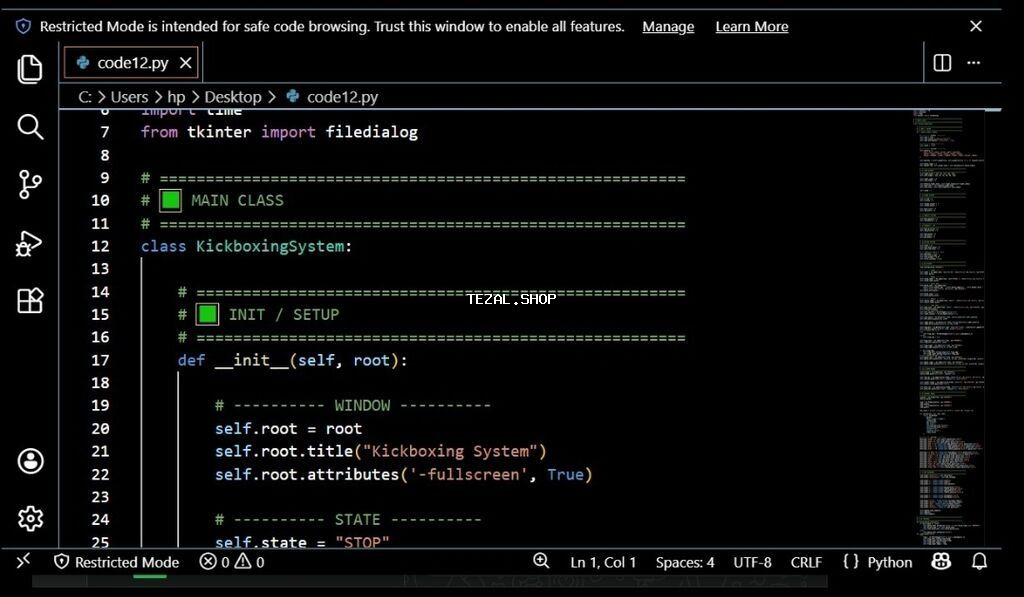
Task: Click the Desktop breadcrumb segment
Action: 232,97
